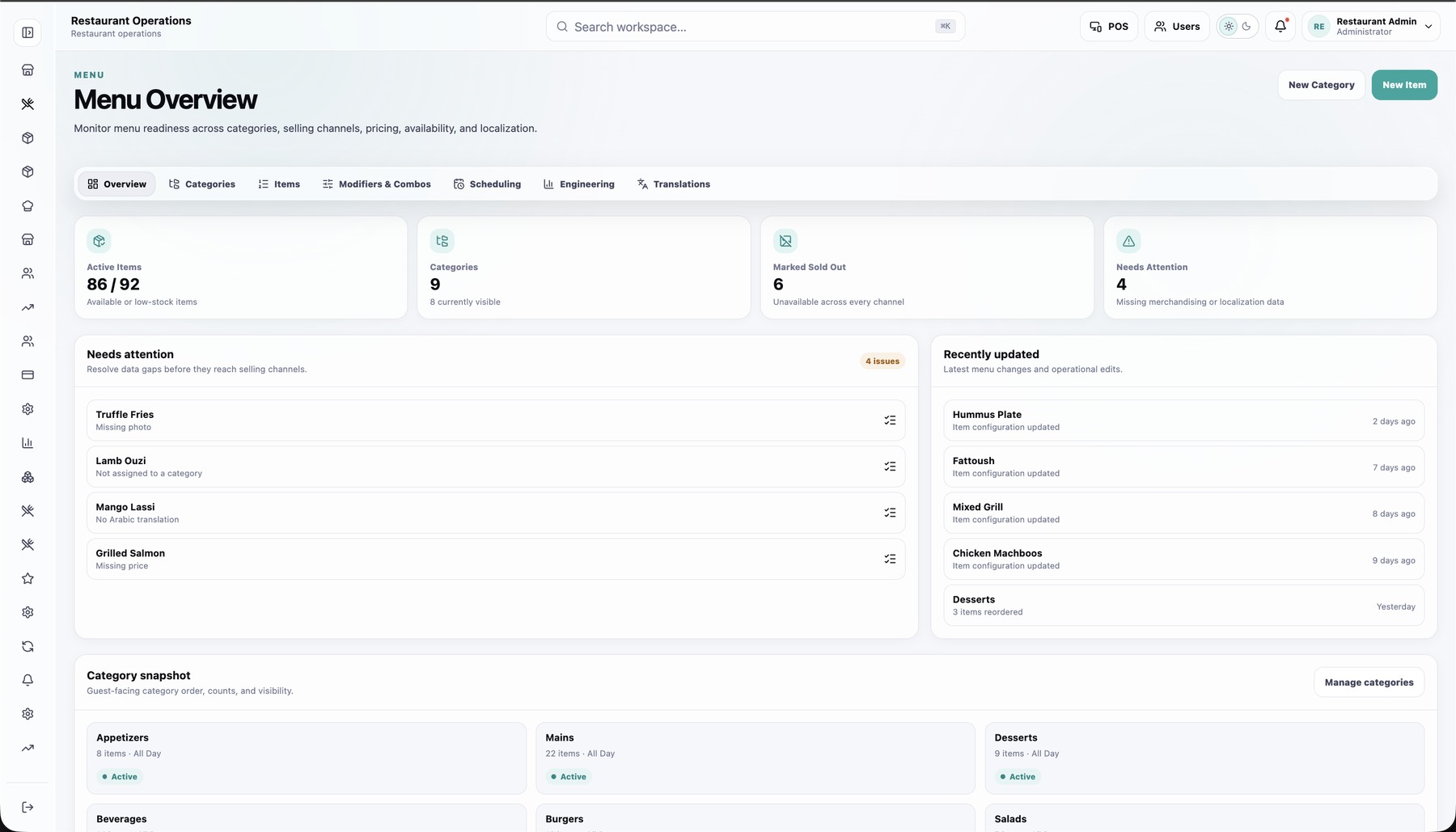
Task: Open the chef hat icon in sidebar
Action: coord(28,205)
